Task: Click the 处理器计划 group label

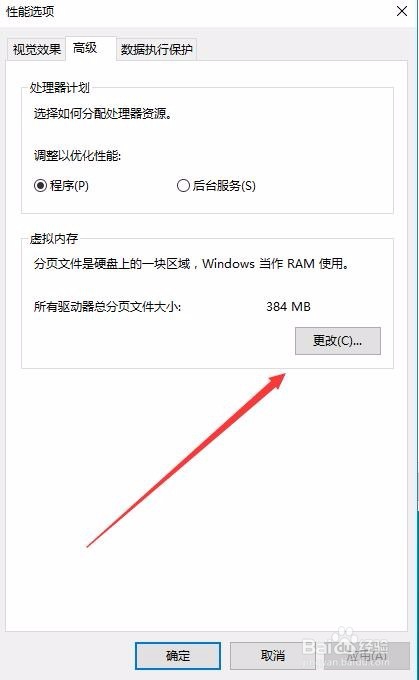Action: (59, 88)
